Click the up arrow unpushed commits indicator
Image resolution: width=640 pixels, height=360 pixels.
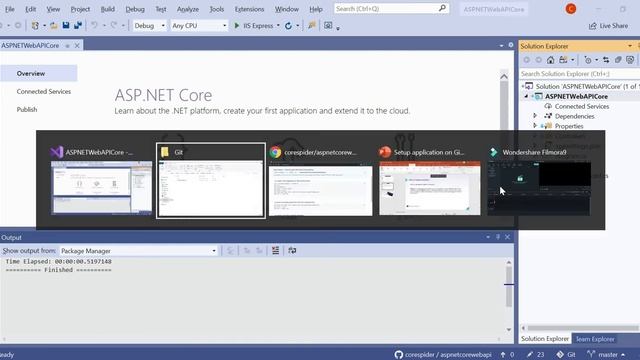point(503,355)
